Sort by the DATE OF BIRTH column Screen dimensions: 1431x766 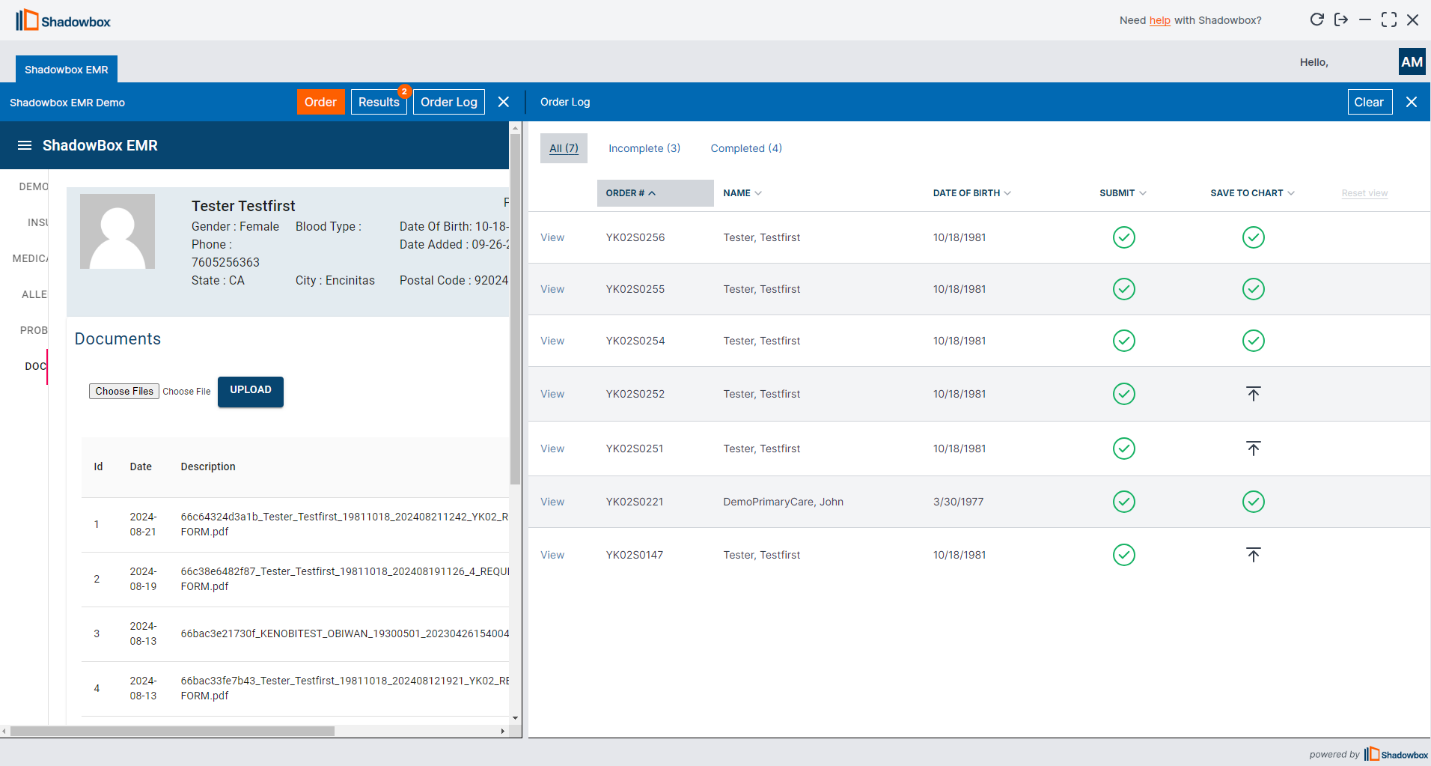971,193
